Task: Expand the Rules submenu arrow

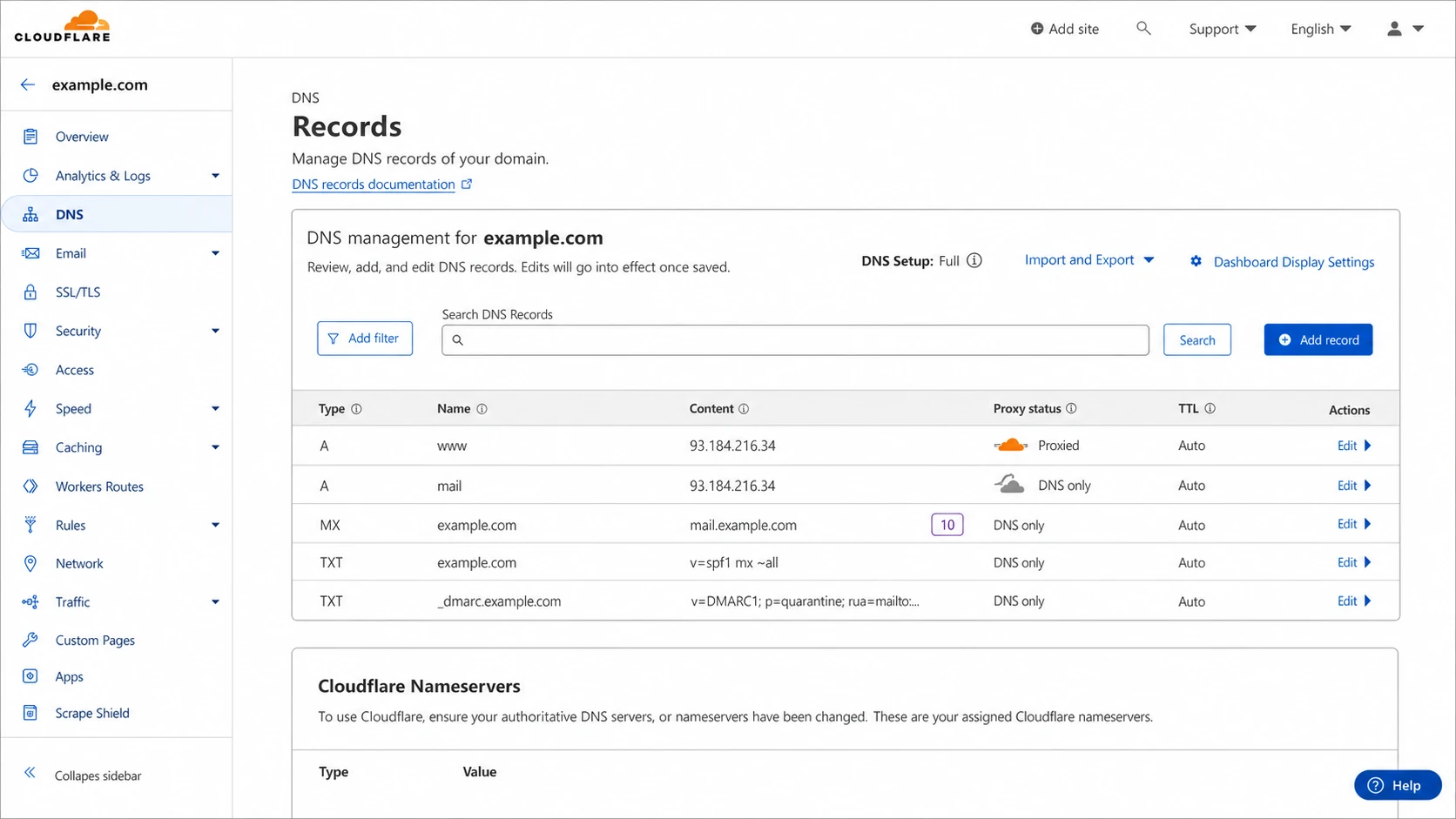Action: pyautogui.click(x=215, y=525)
